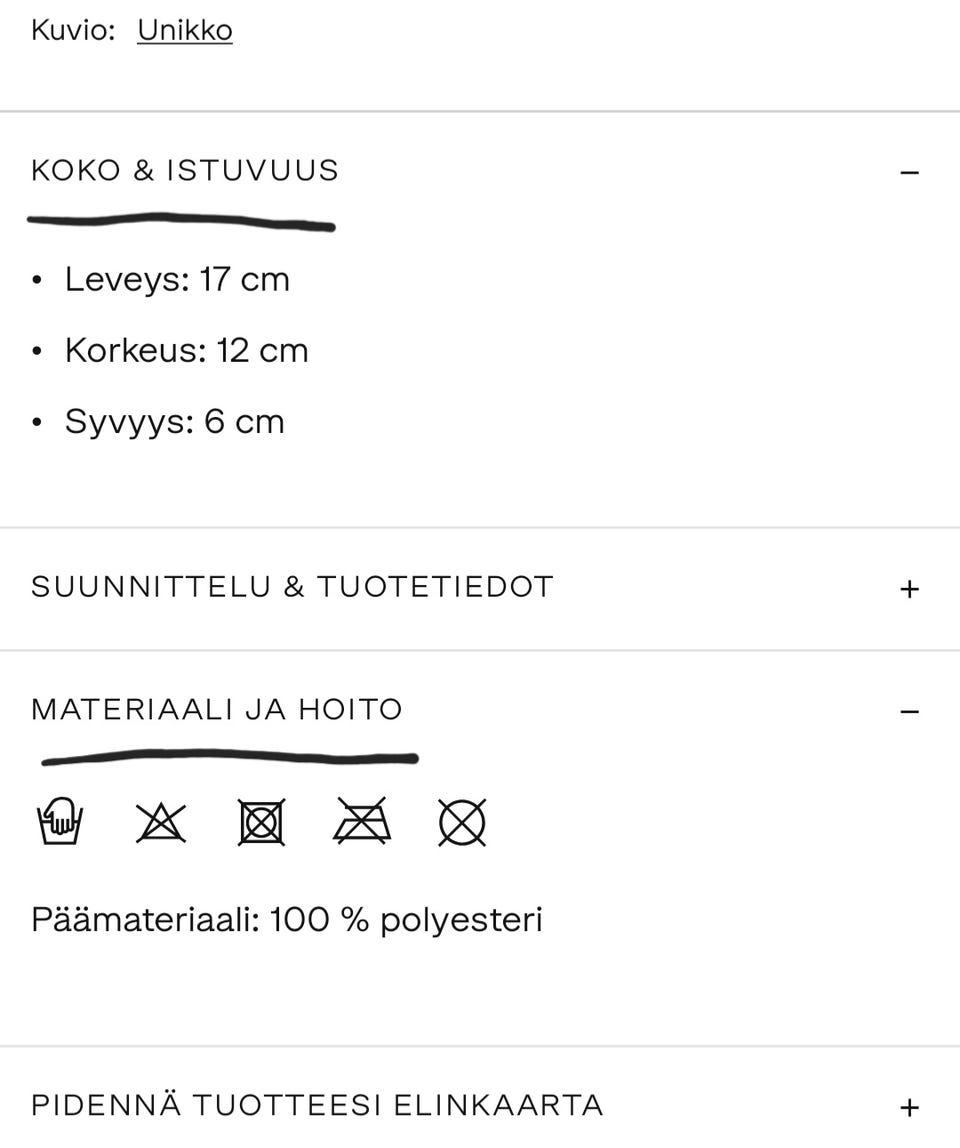The height and width of the screenshot is (1148, 960).
Task: Click the Leveys: 17 cm list item
Action: click(x=177, y=280)
